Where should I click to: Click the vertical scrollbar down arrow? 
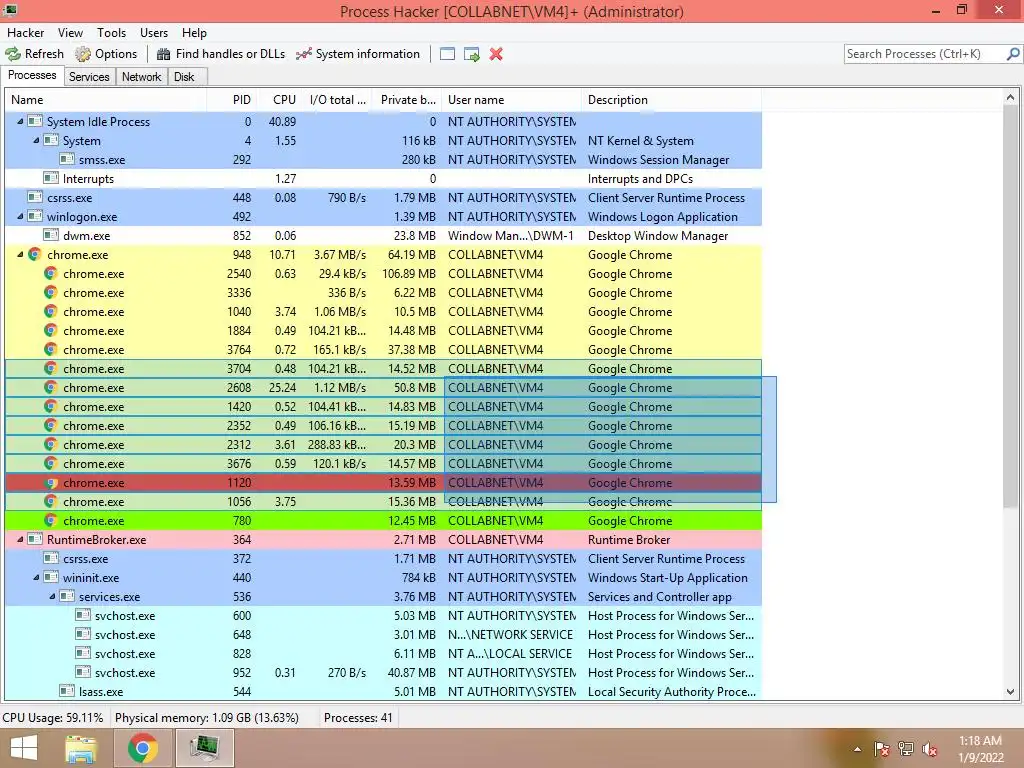coord(1010,692)
